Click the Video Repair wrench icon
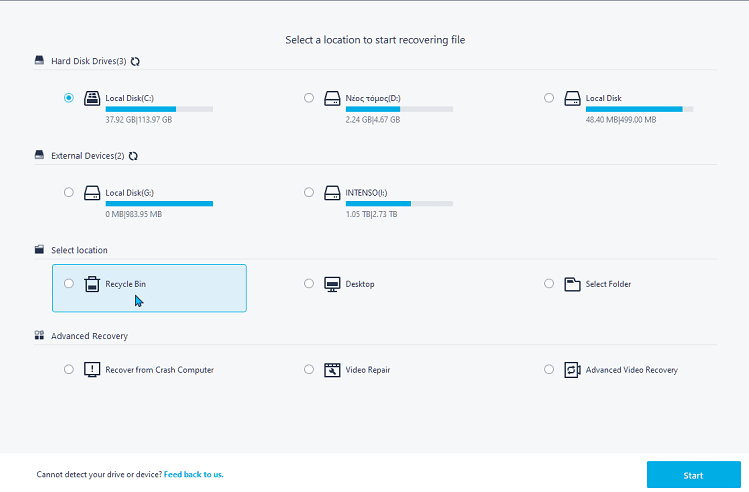The height and width of the screenshot is (492, 749). coord(332,370)
